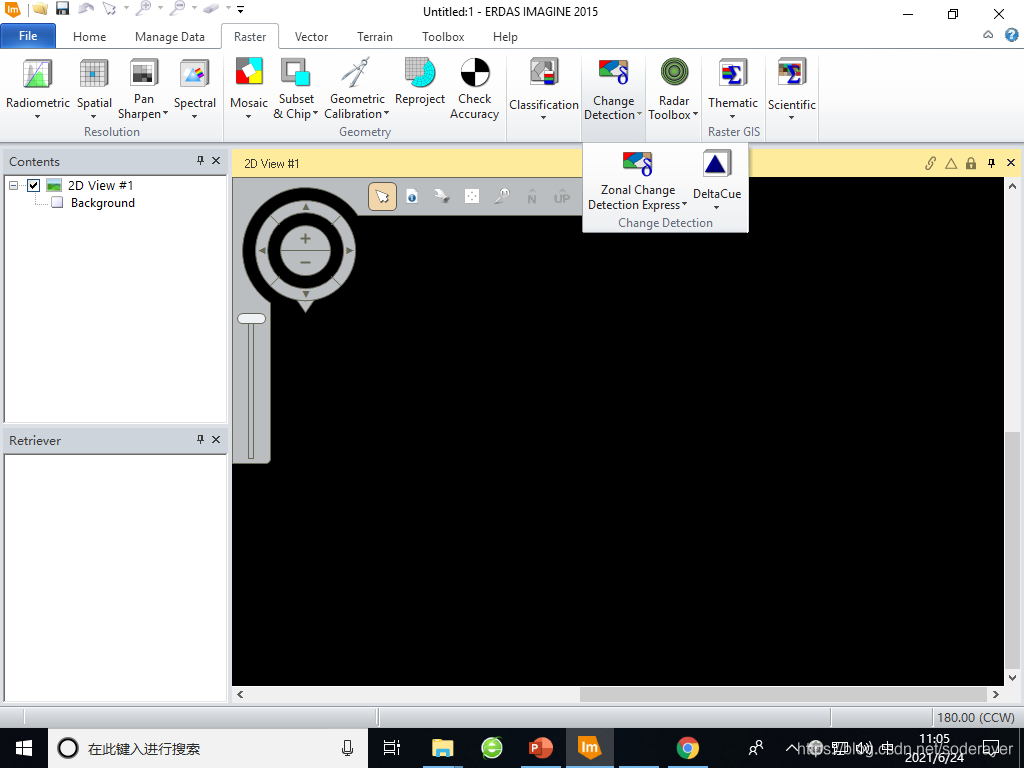Viewport: 1024px width, 768px height.
Task: Click the zoom out magnifier in quick access toolbar
Action: click(x=176, y=8)
